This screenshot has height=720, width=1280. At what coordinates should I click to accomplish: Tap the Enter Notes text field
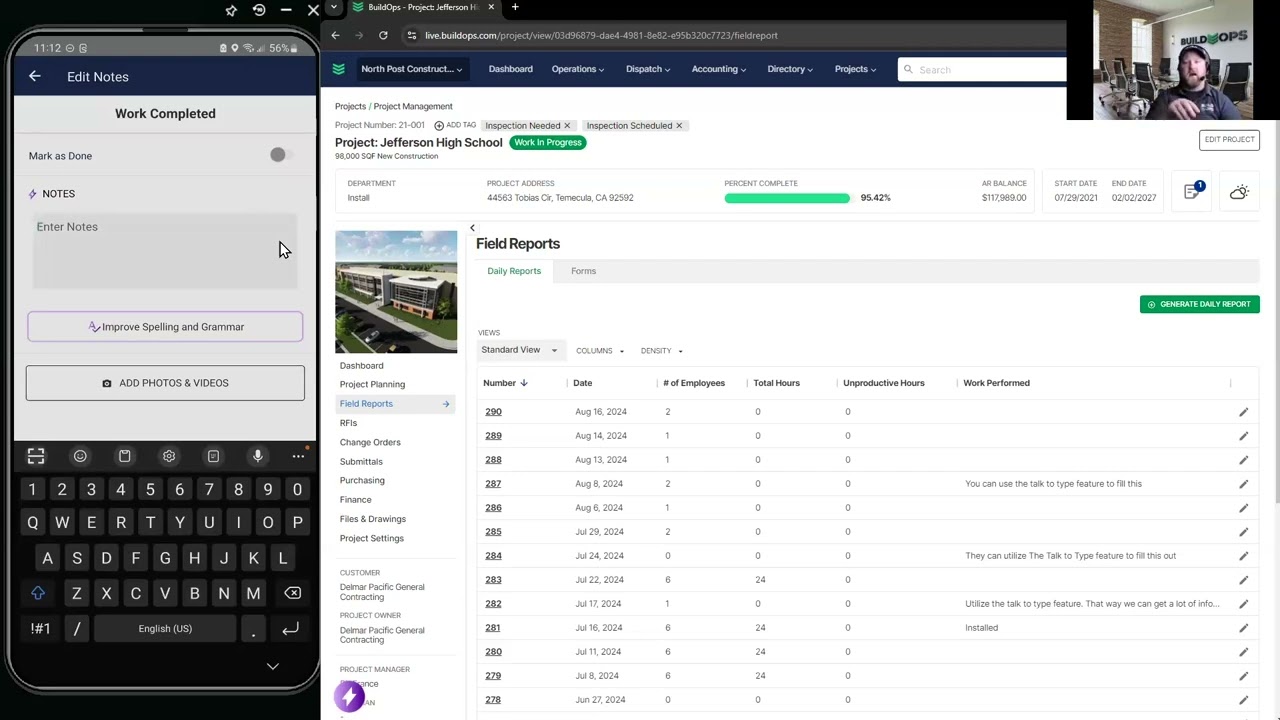(165, 251)
